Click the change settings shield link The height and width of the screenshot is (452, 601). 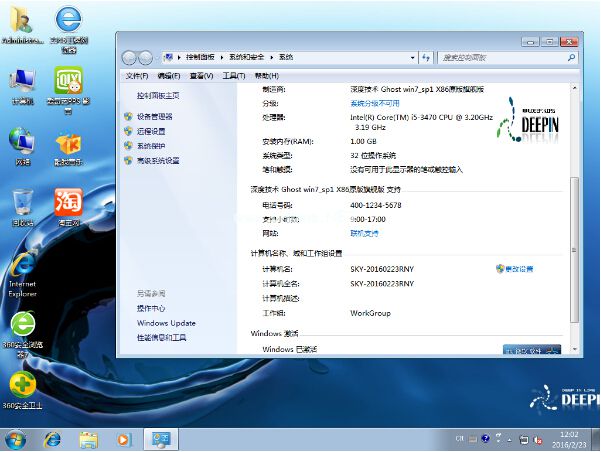tap(514, 269)
